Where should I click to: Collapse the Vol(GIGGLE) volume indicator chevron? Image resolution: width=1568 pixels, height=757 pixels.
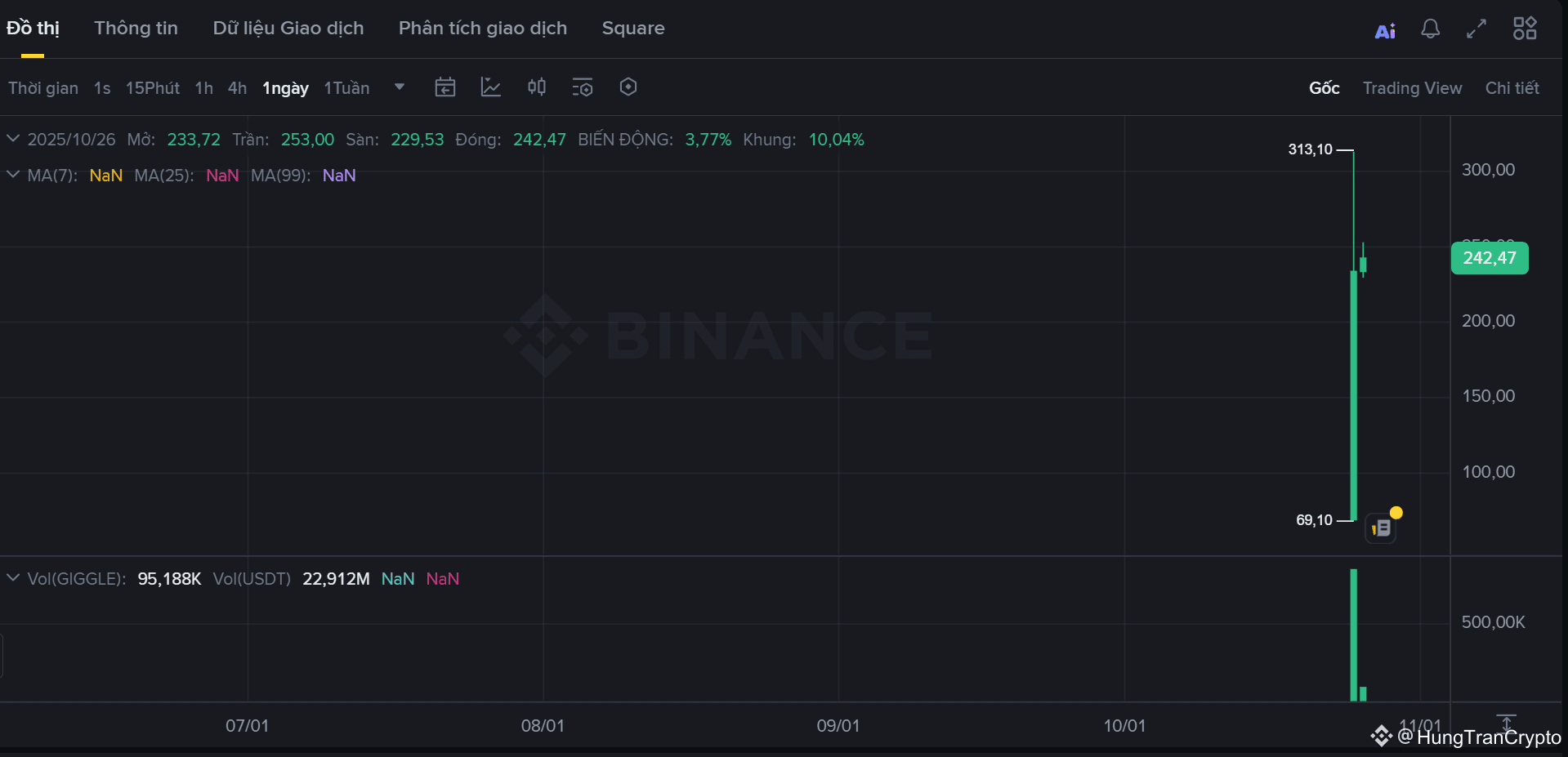[13, 578]
